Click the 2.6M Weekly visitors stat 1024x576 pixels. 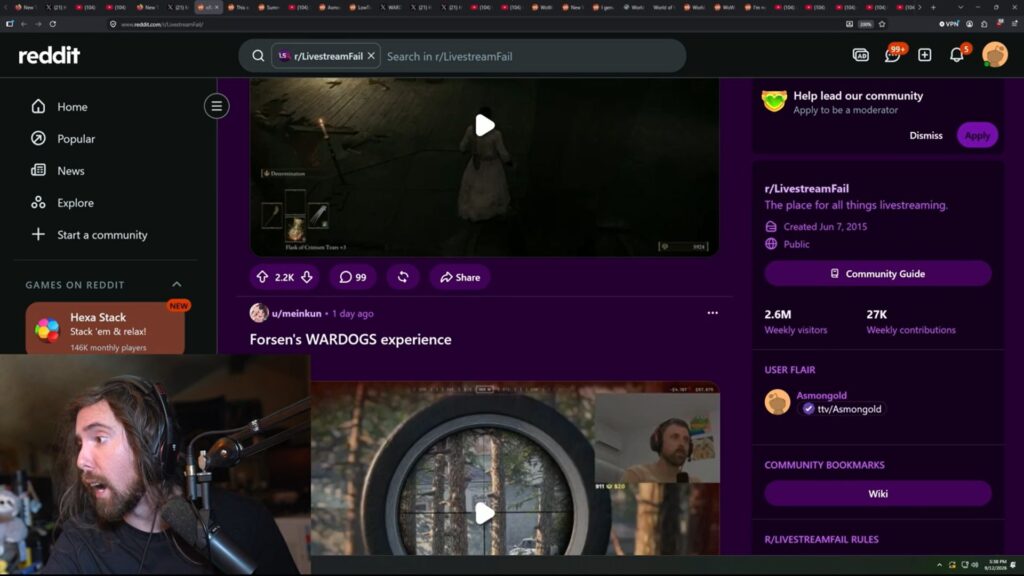[795, 321]
